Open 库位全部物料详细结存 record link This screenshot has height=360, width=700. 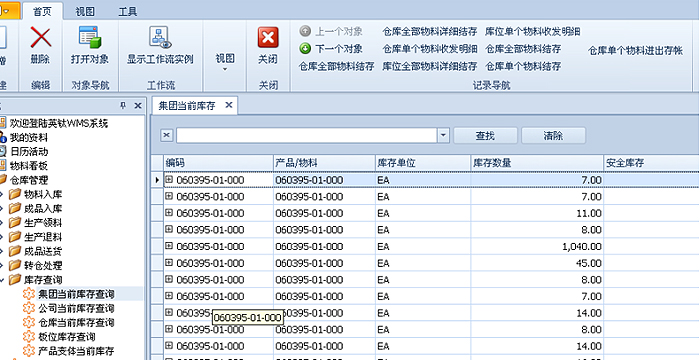point(429,66)
